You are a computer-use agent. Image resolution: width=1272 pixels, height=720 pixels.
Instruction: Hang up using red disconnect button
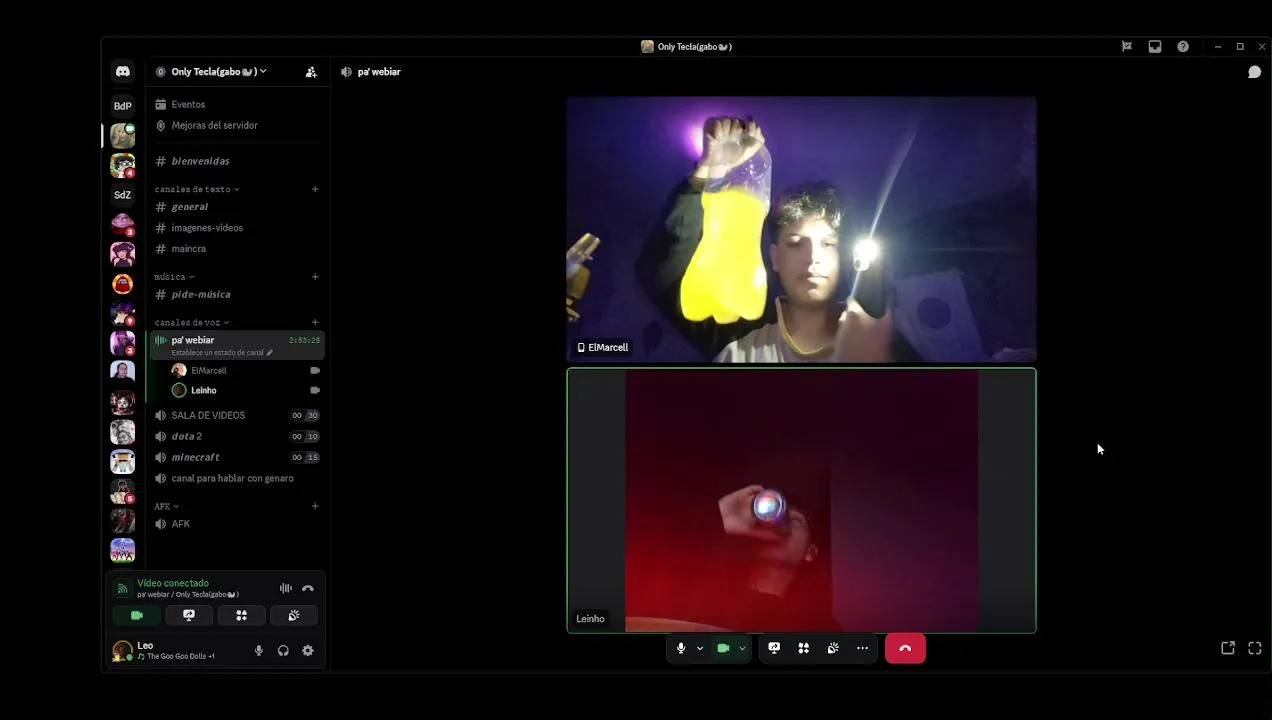[x=905, y=648]
